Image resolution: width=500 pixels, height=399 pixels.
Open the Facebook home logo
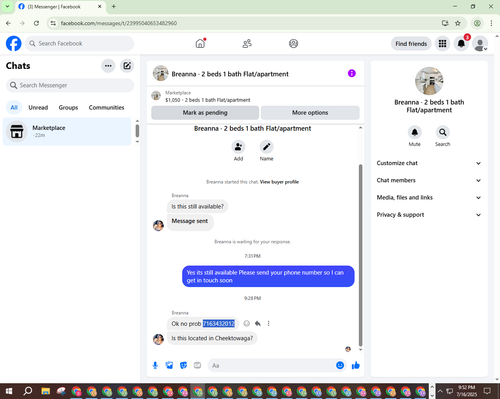[13, 43]
